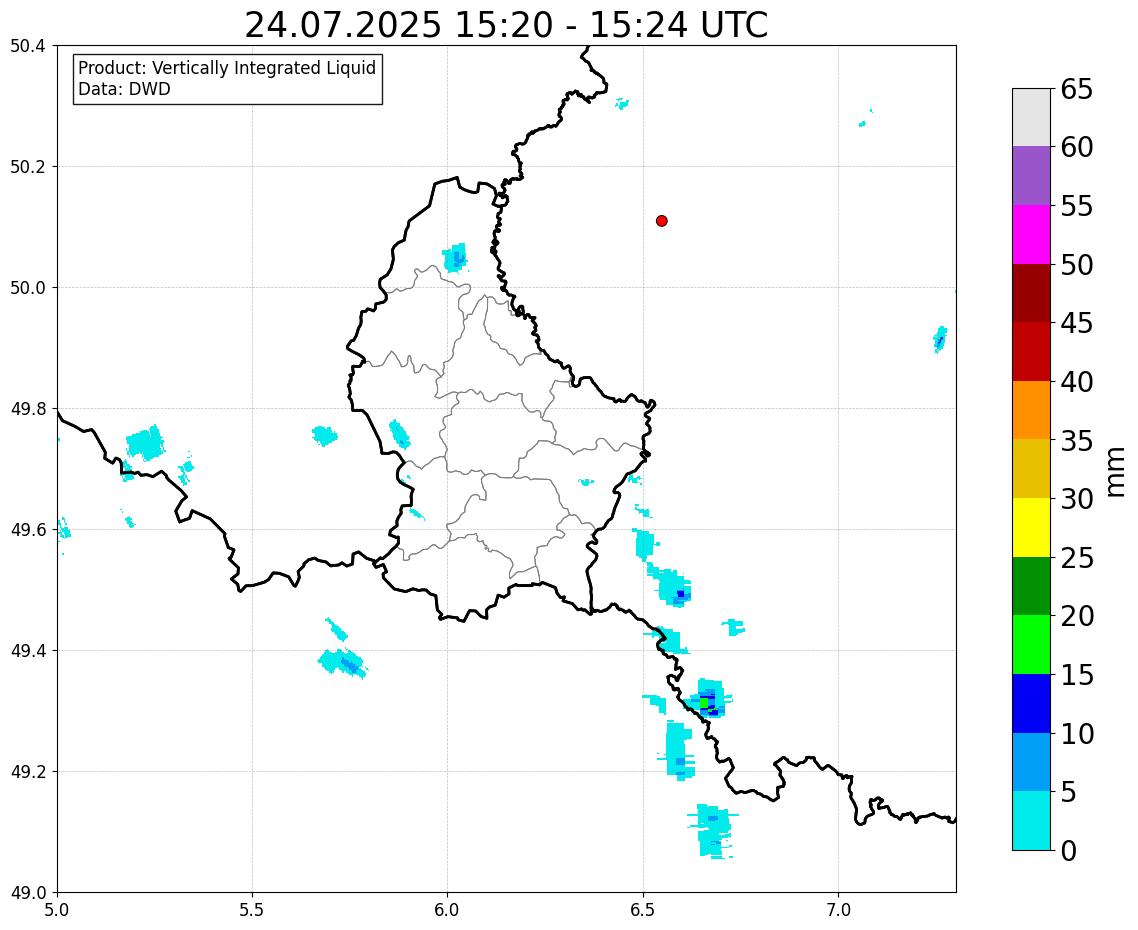Select the light blue 5-10 colorbar segment

[x=1031, y=762]
